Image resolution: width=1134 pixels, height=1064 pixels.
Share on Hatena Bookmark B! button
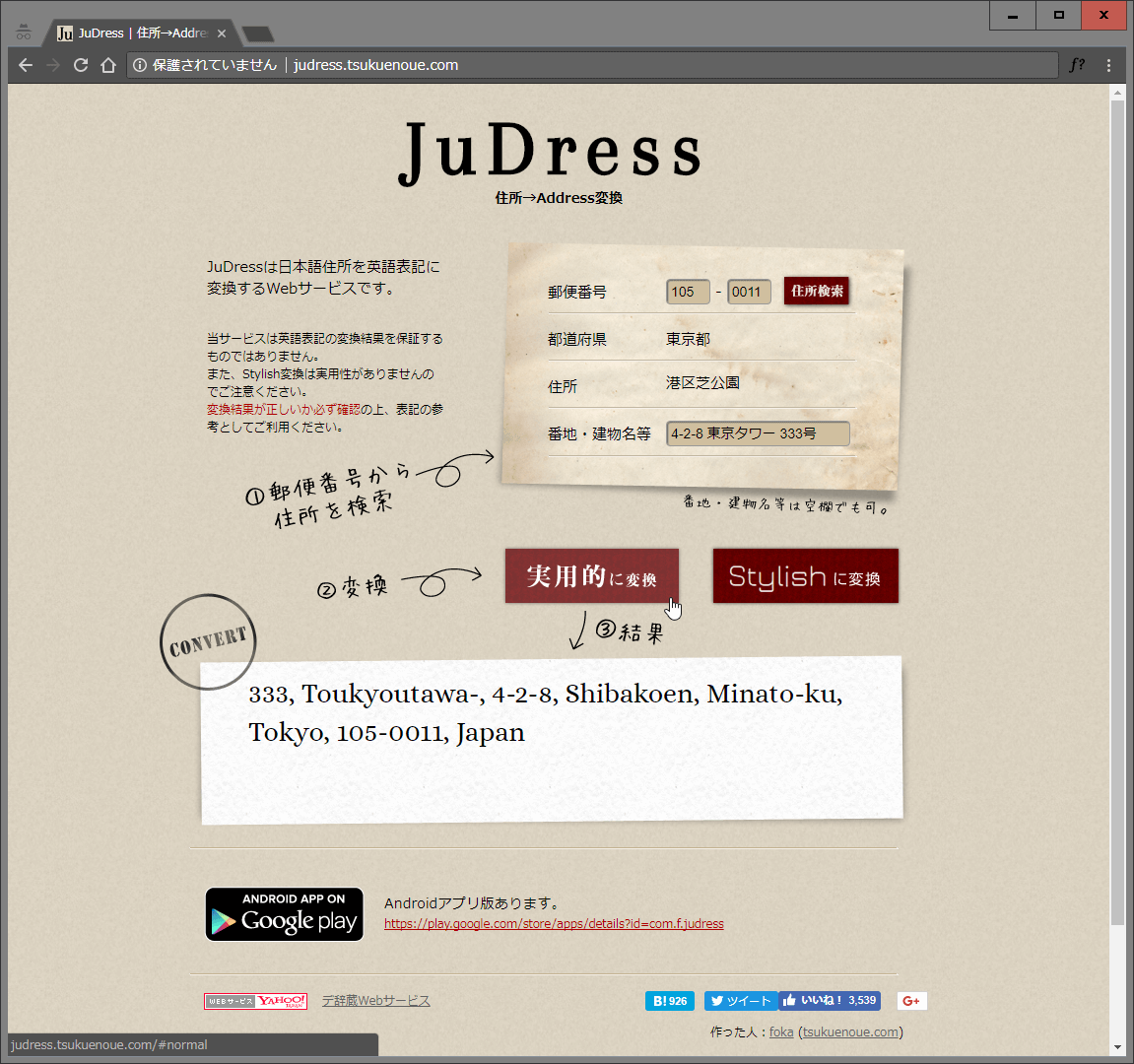670,1001
